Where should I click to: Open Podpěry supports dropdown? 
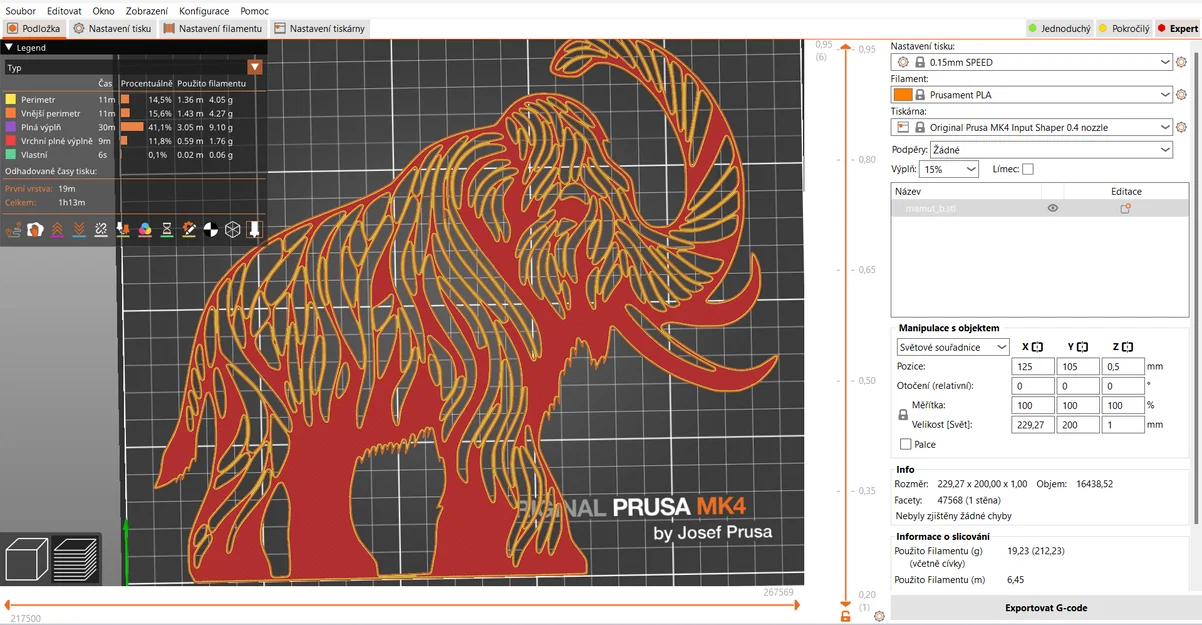point(1051,150)
